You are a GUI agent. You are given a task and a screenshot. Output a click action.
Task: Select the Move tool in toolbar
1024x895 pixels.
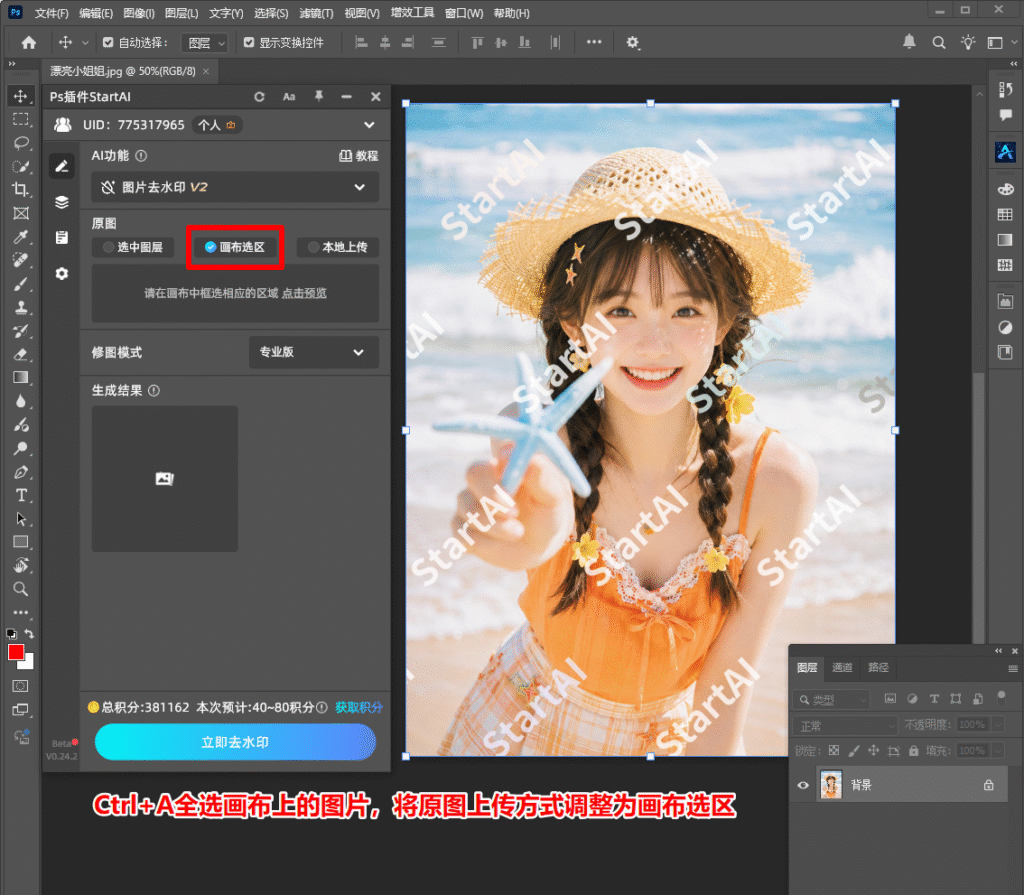point(21,96)
